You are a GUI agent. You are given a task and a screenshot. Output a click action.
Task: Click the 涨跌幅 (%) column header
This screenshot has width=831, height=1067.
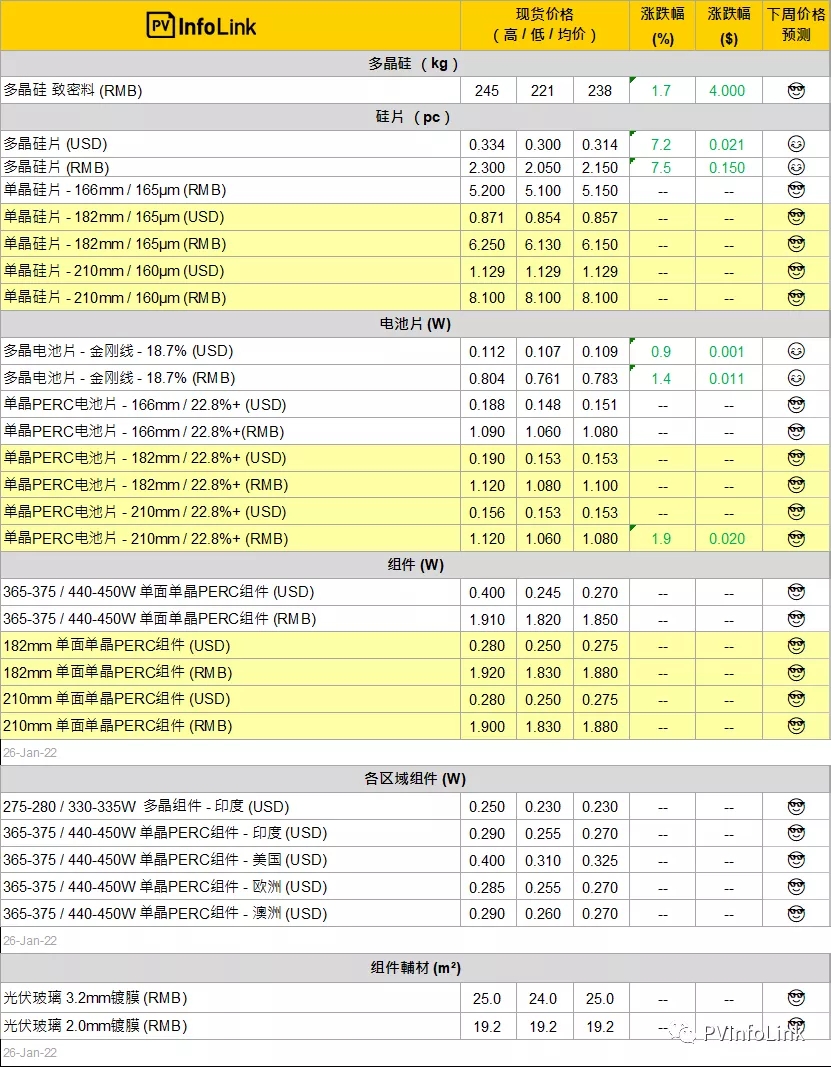coord(662,25)
